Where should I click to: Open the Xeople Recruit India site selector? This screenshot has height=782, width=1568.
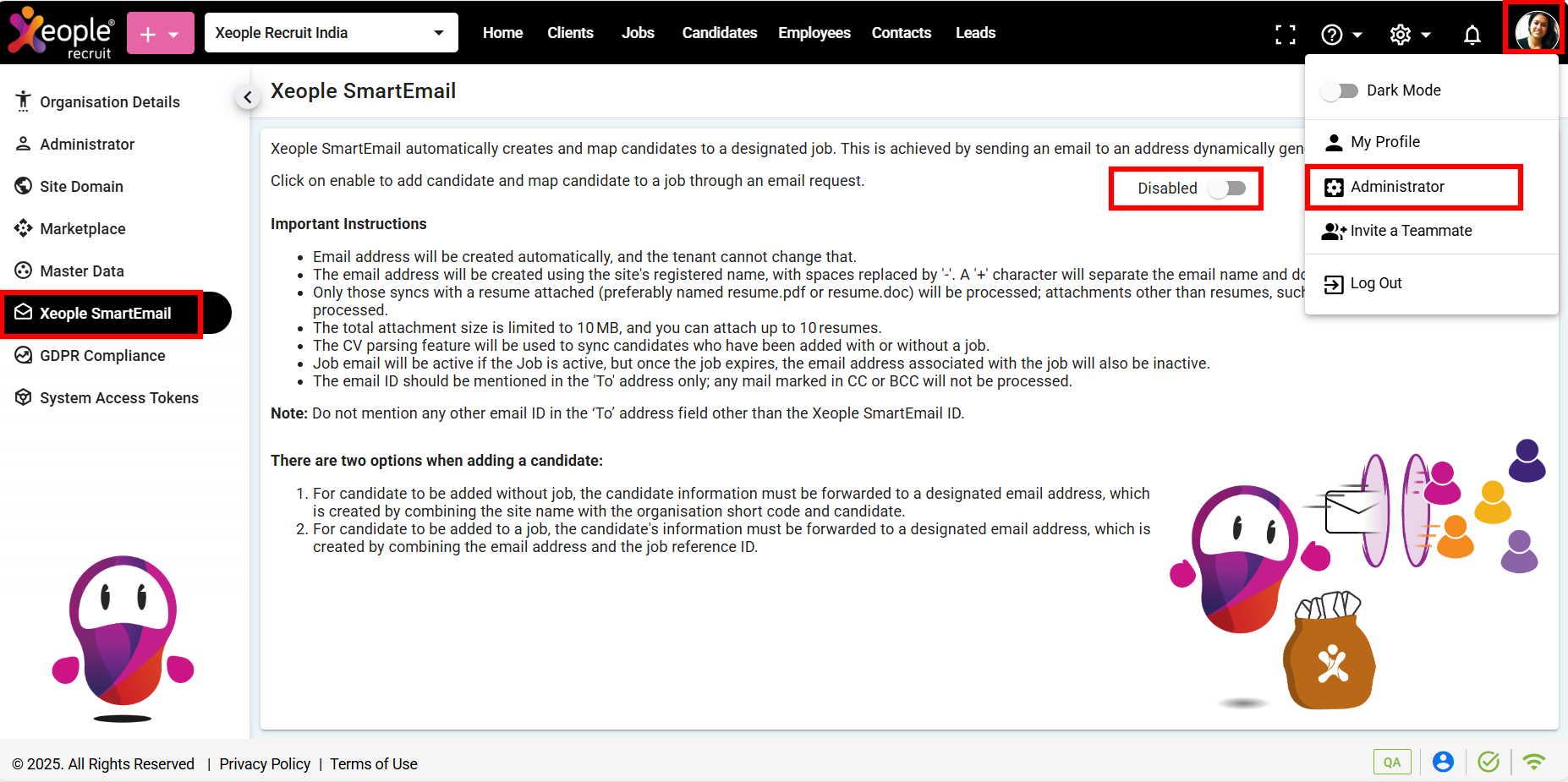pos(331,33)
